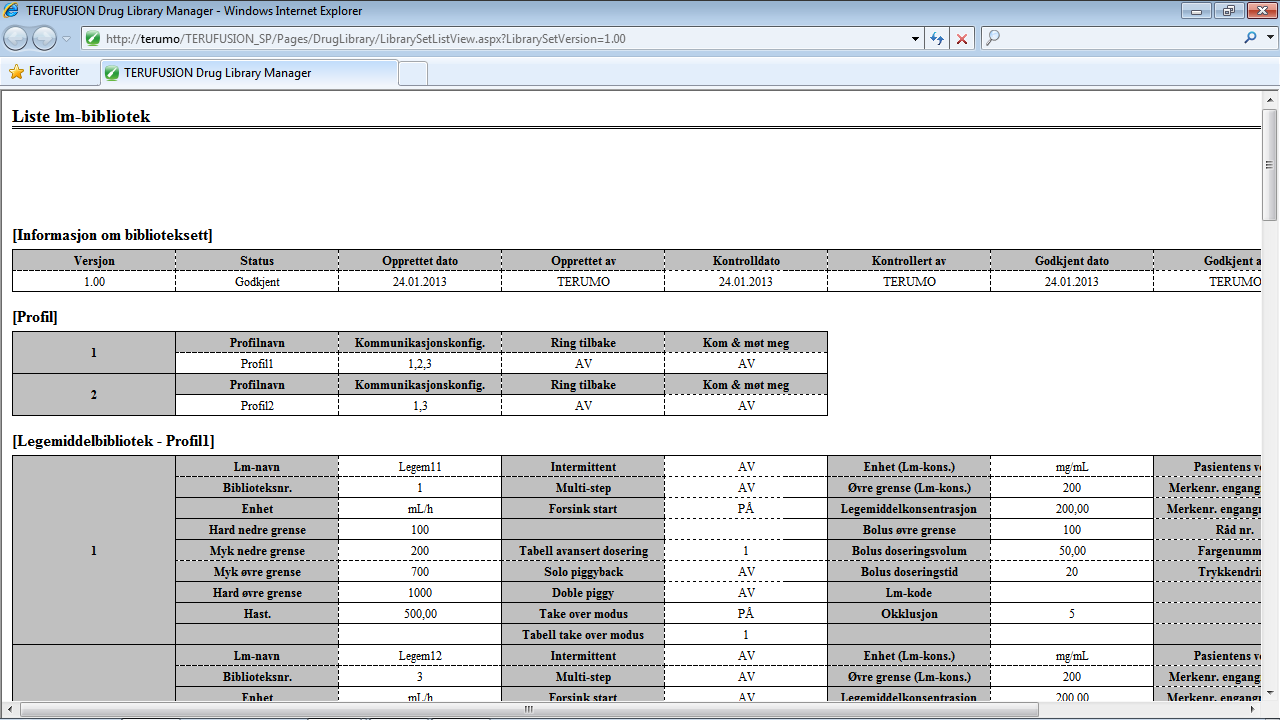Screen dimensions: 1280x720
Task: Click the 'Versjon' column header
Action: 94,261
